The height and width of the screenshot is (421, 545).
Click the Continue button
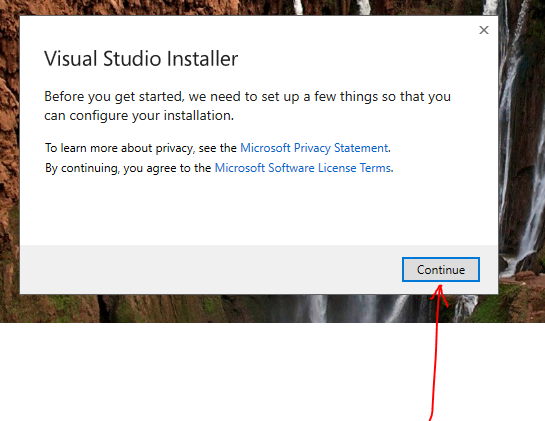441,269
